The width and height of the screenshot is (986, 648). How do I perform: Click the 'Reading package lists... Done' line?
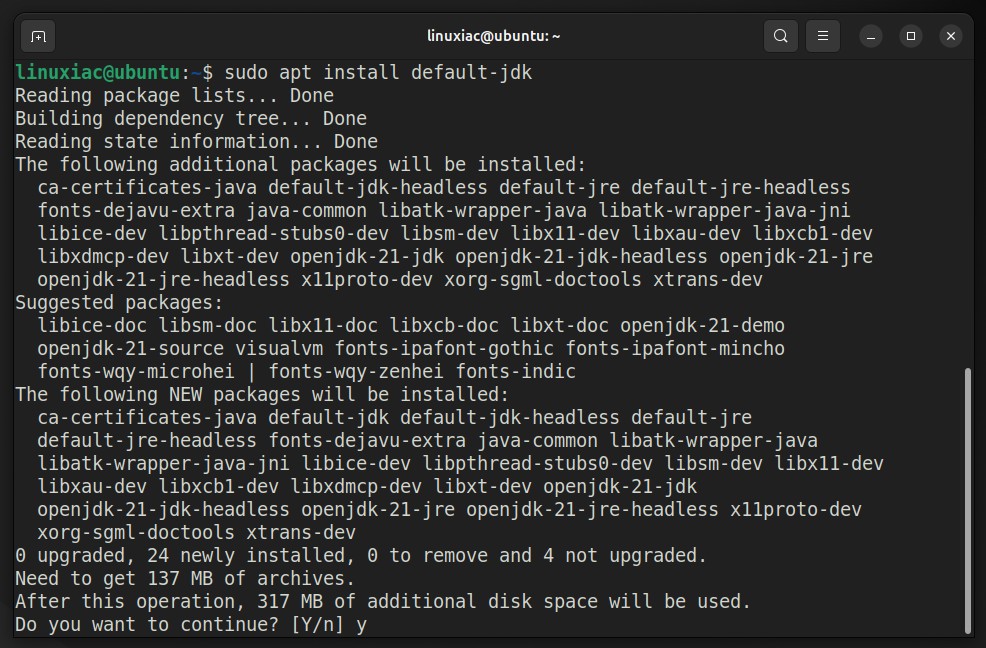coord(174,96)
